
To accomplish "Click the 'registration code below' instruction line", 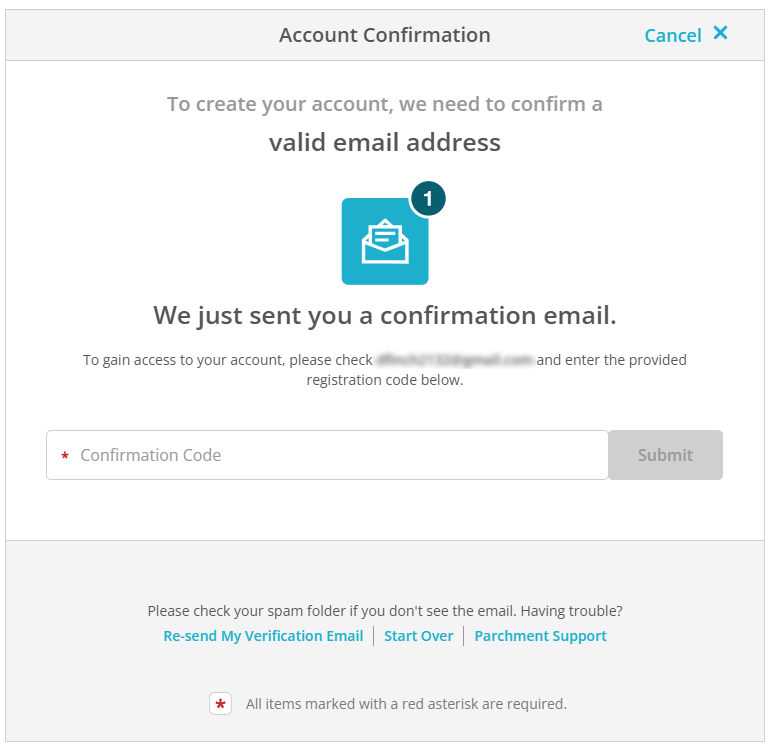I will [x=385, y=380].
